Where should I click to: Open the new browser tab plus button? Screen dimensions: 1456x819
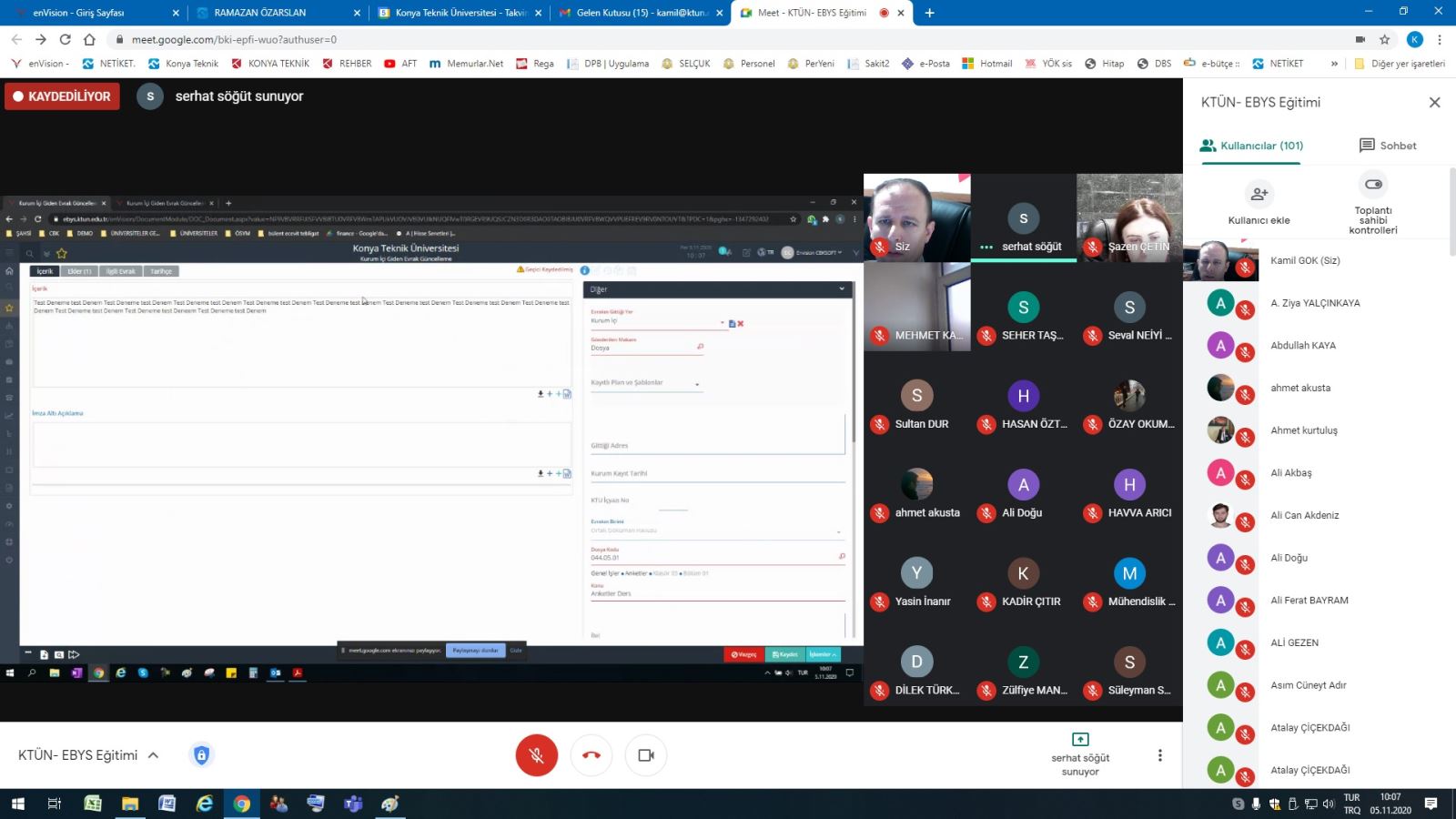tap(929, 13)
